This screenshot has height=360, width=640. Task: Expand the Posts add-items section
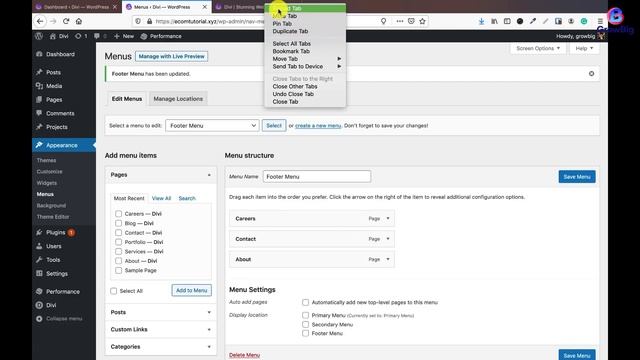click(x=209, y=312)
